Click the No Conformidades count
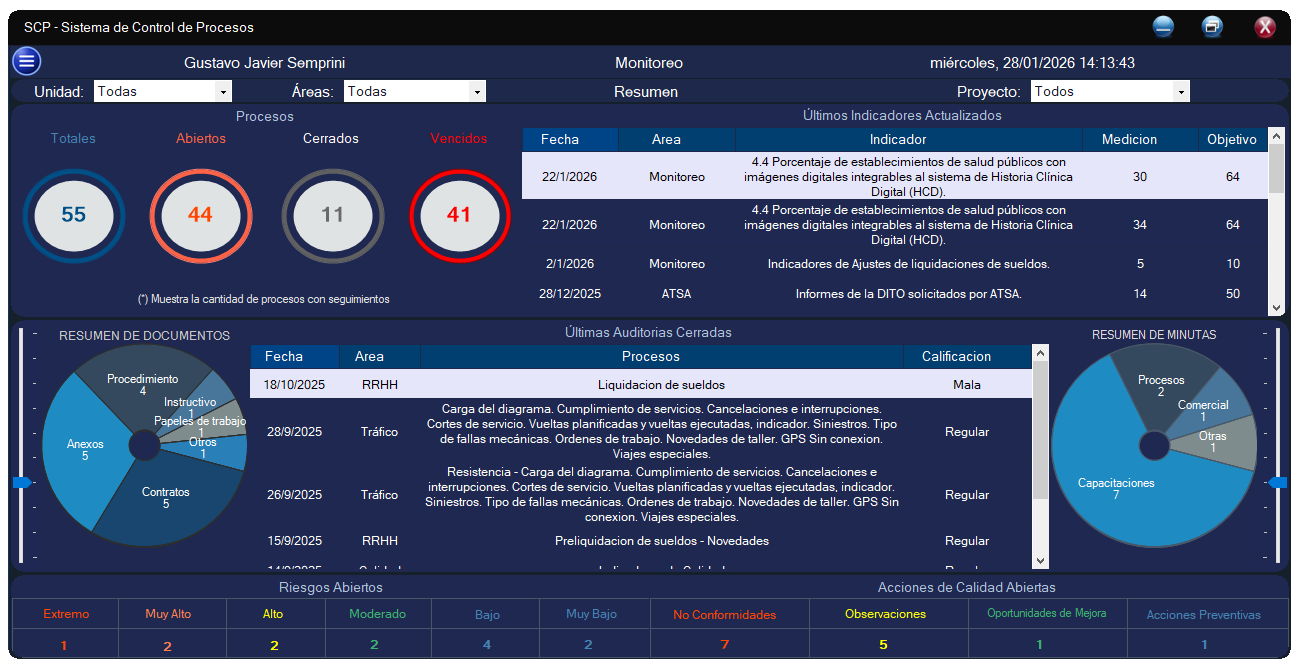This screenshot has width=1305, height=665. coord(724,645)
